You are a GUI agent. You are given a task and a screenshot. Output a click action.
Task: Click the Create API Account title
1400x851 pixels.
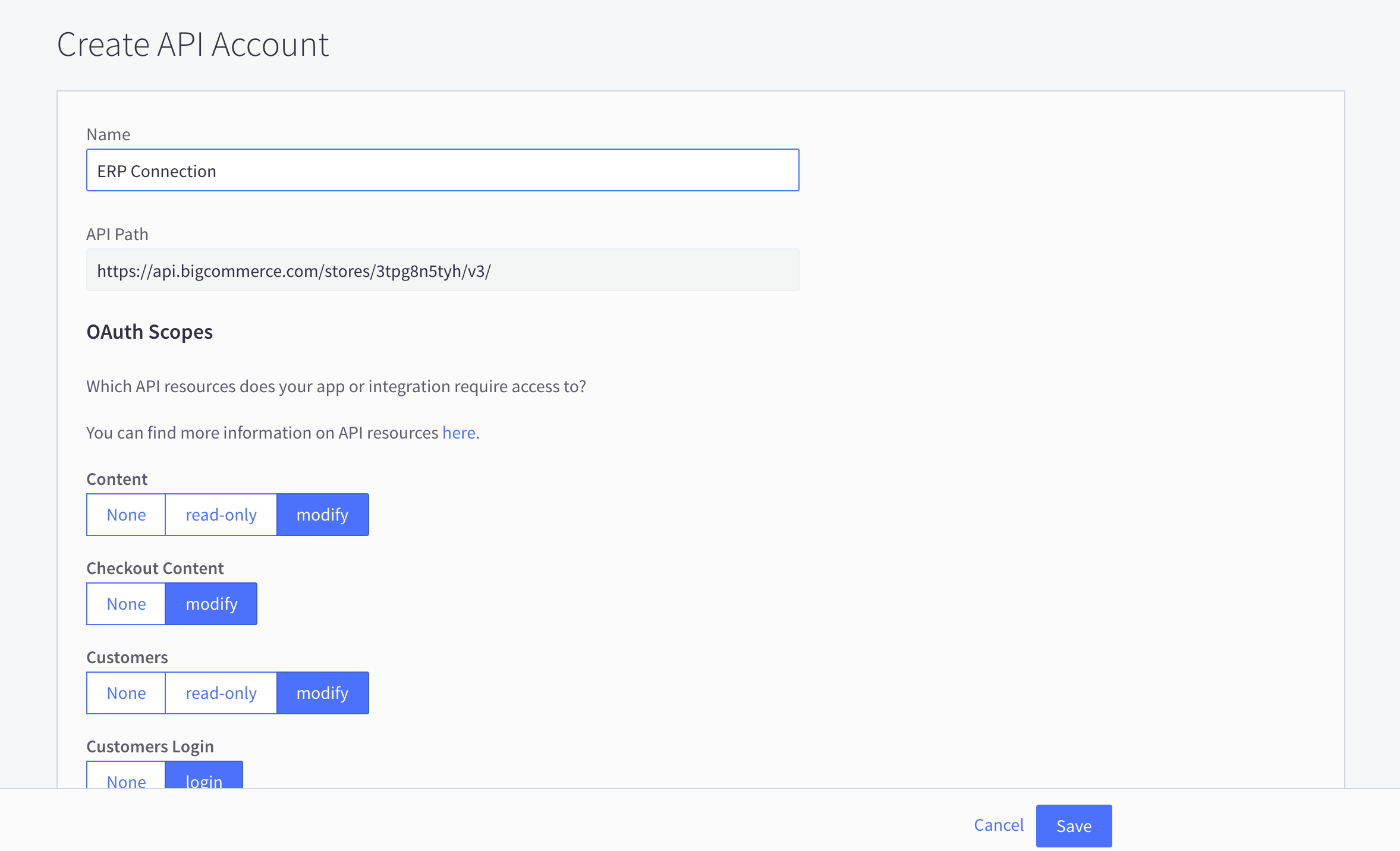click(x=193, y=45)
